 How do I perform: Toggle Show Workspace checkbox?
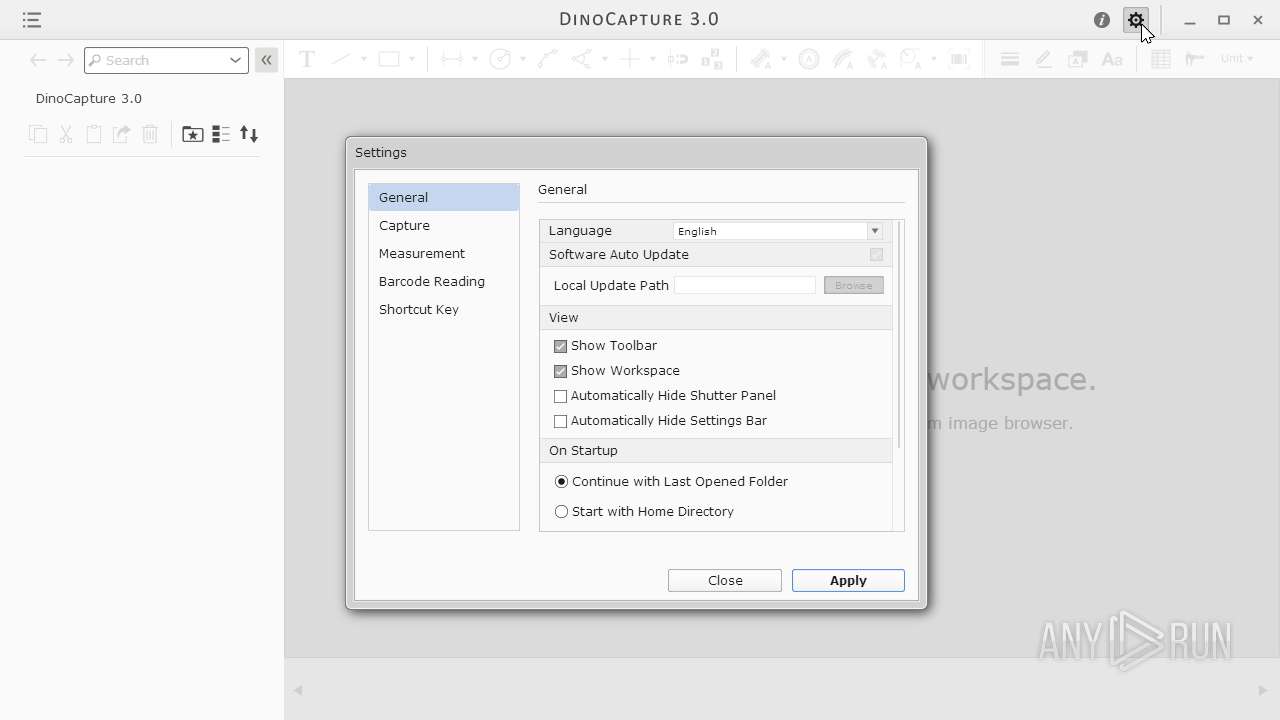pyautogui.click(x=560, y=371)
